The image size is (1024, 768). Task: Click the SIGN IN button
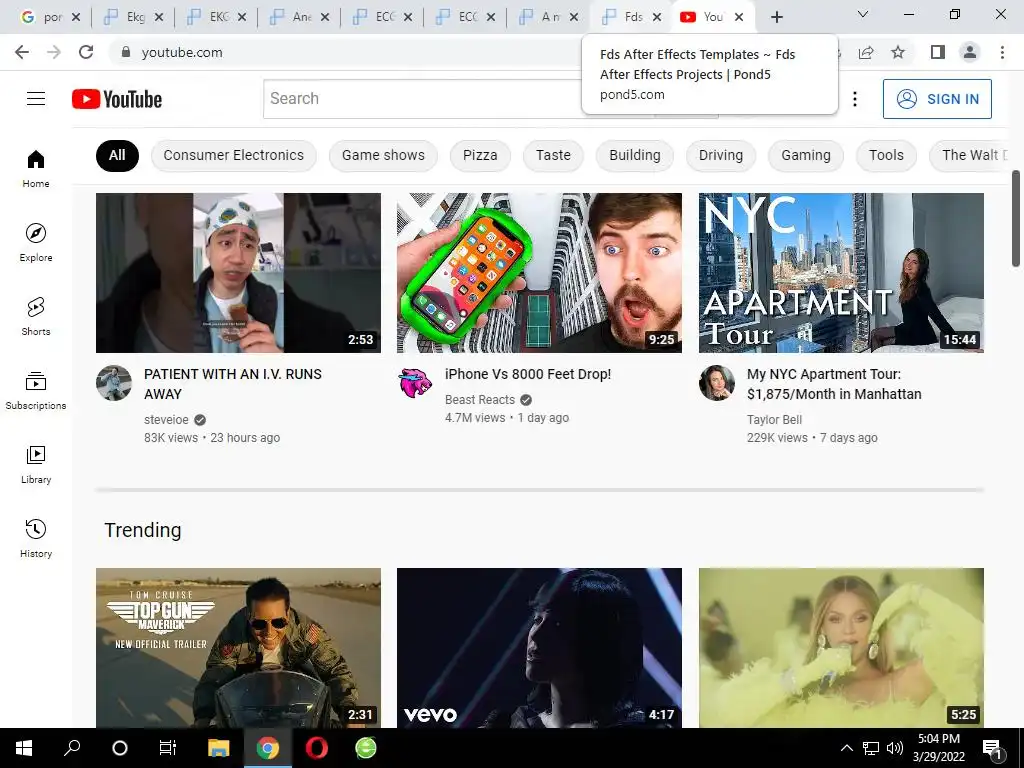[937, 99]
